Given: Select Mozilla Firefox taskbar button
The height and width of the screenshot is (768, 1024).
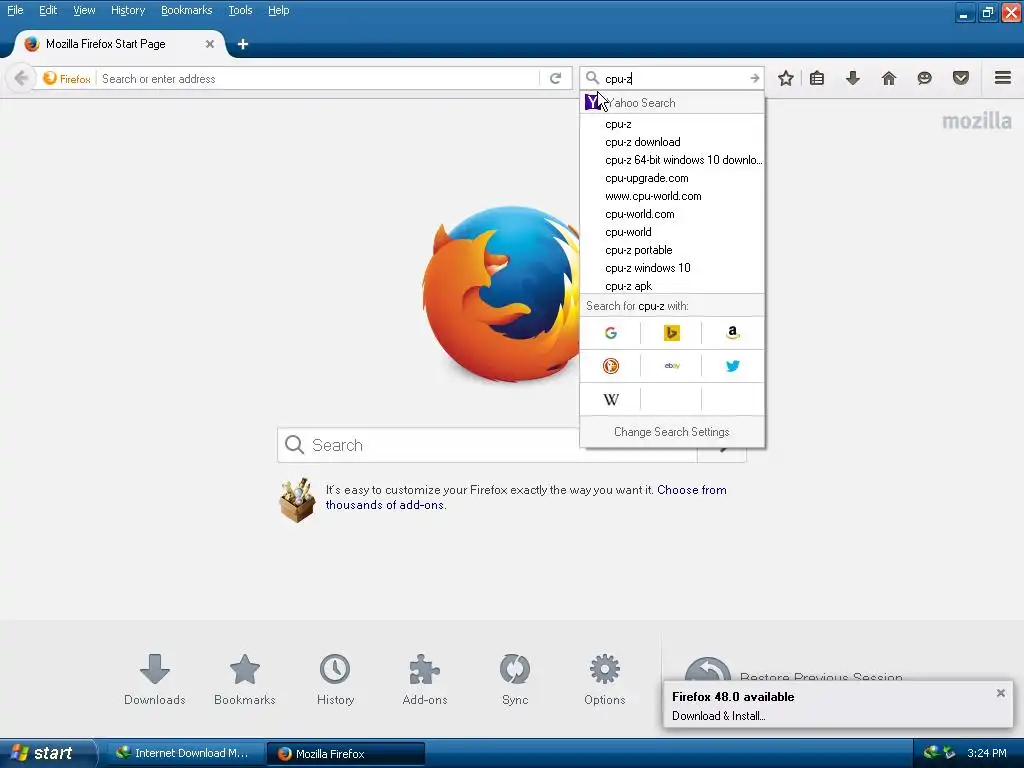Looking at the screenshot, I should point(346,753).
